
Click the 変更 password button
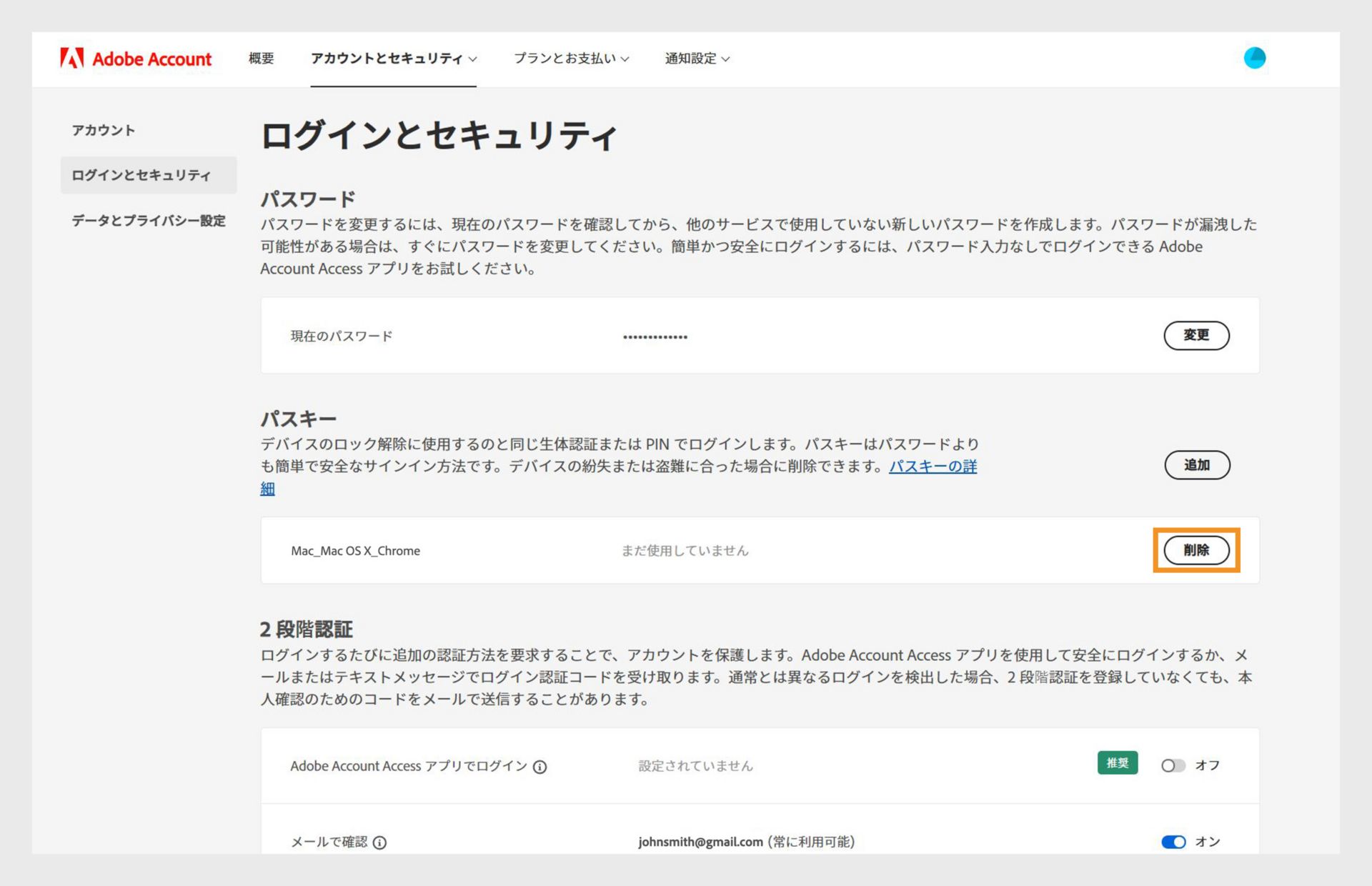coord(1196,335)
